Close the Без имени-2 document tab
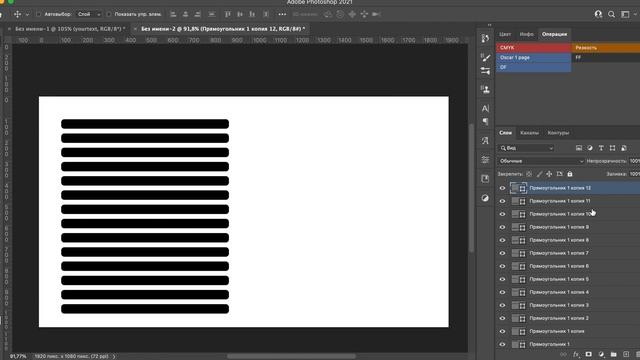Viewport: 640px width, 360px height. 135,29
